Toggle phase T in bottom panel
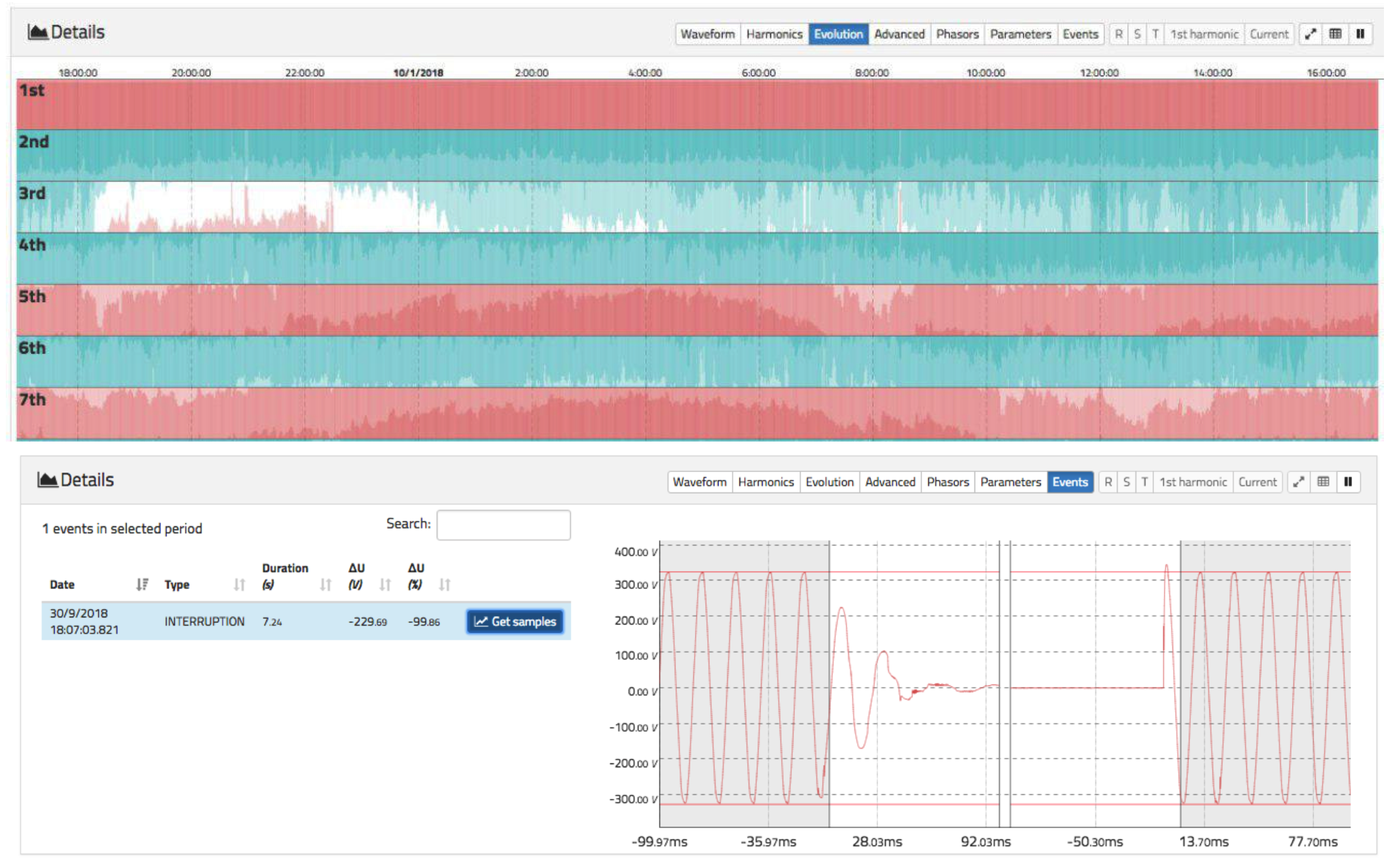Viewport: 1391px width, 868px height. tap(1145, 482)
